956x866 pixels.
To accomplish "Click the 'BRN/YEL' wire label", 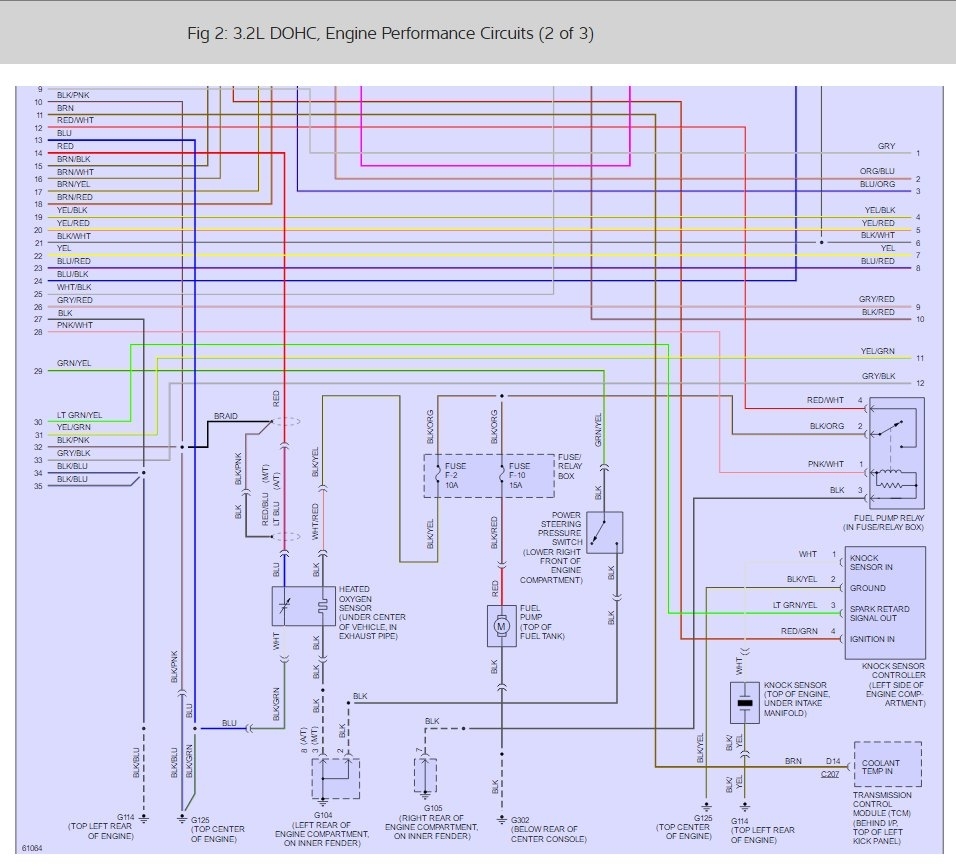I will [x=73, y=184].
